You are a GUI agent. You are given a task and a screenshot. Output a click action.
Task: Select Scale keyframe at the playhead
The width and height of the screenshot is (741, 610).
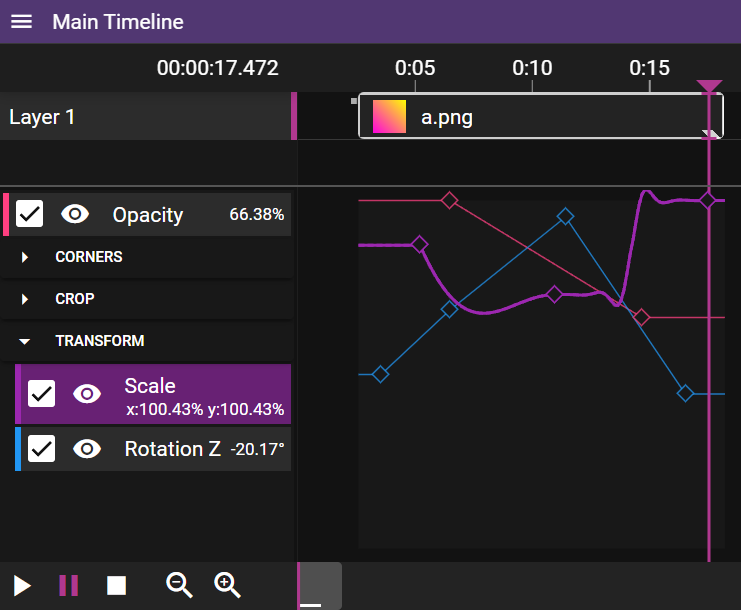tap(707, 200)
